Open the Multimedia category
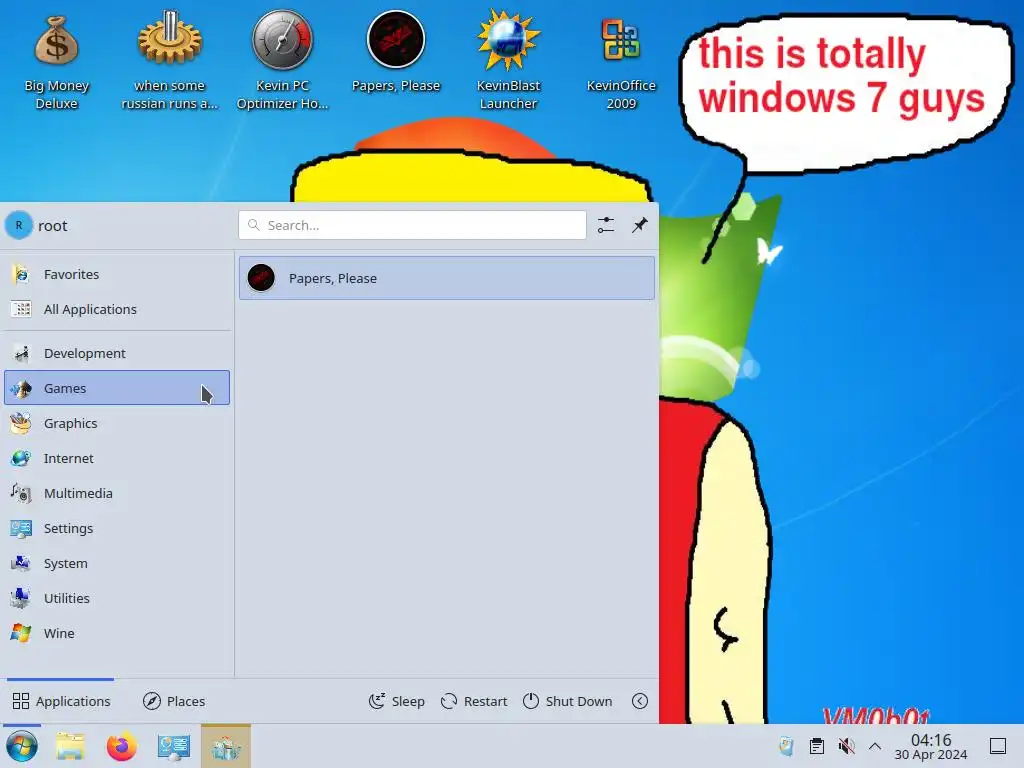This screenshot has width=1024, height=768. [117, 493]
